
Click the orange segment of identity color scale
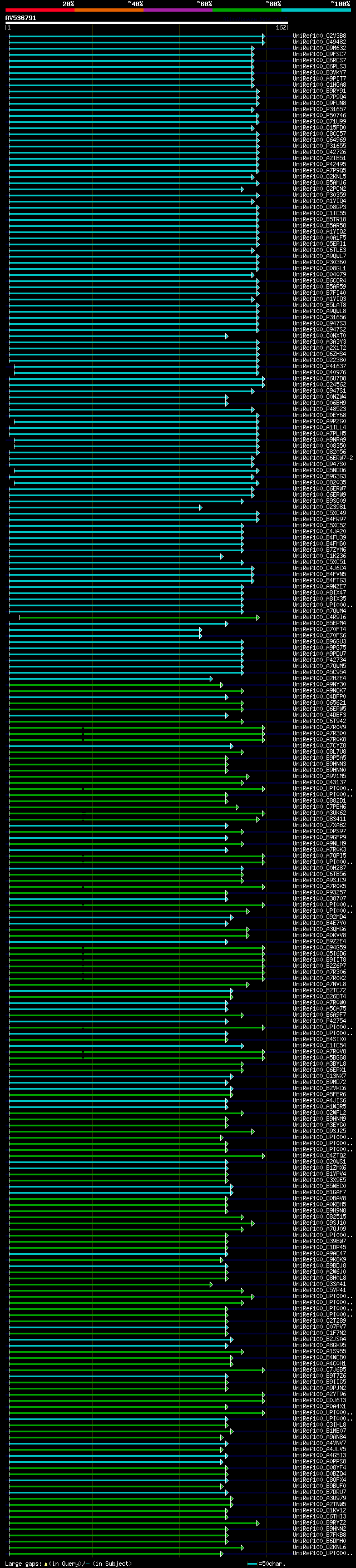coord(109,10)
